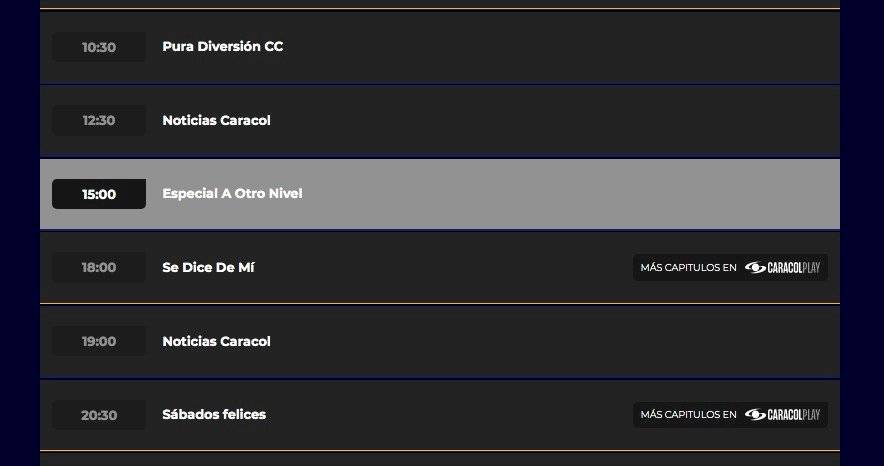
Task: Open the Noticias Caracol program at 19:00
Action: pos(216,341)
